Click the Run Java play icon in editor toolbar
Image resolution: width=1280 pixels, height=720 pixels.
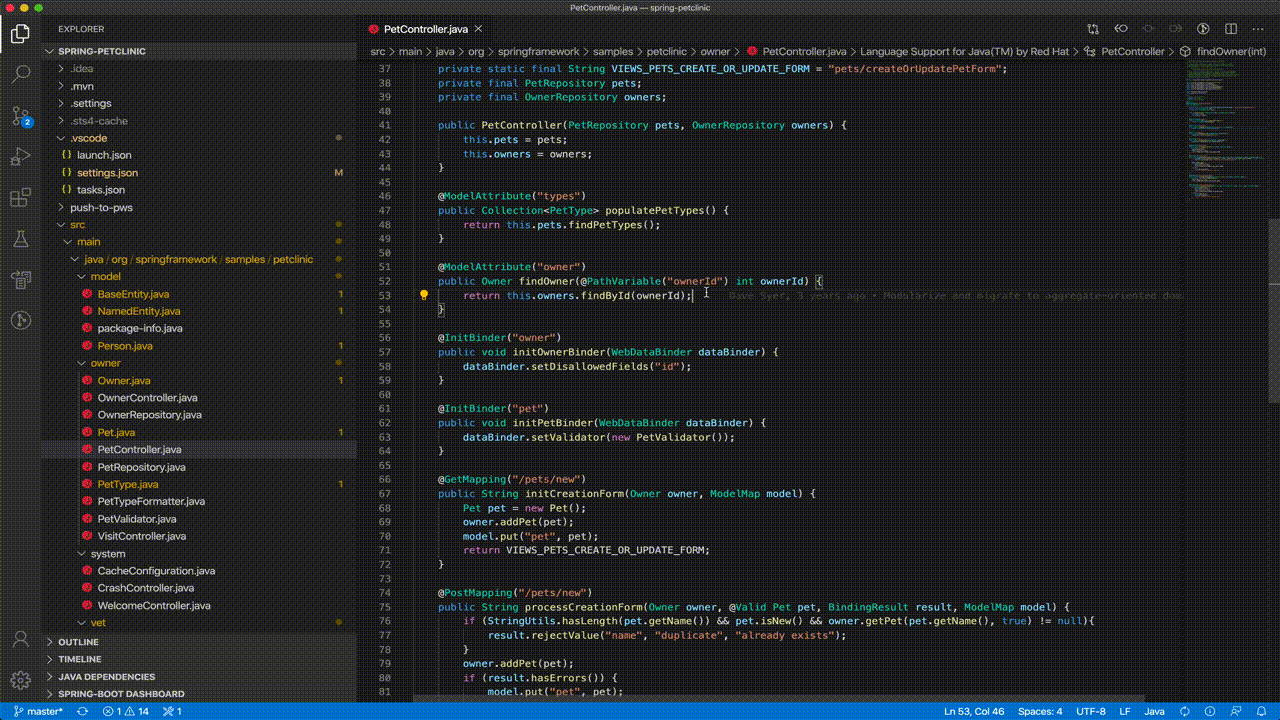(1205, 29)
